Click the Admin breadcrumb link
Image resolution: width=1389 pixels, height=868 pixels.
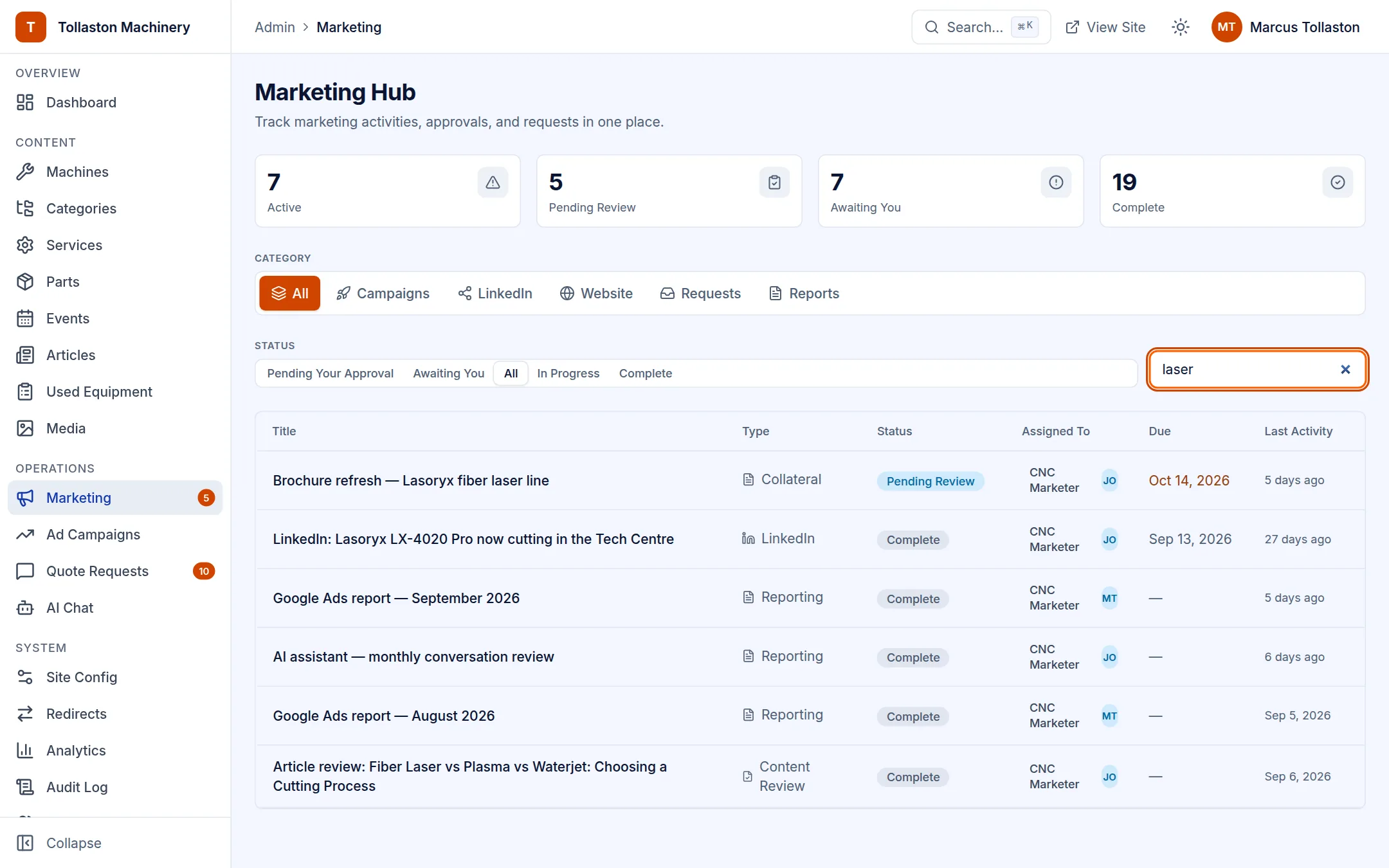point(275,27)
